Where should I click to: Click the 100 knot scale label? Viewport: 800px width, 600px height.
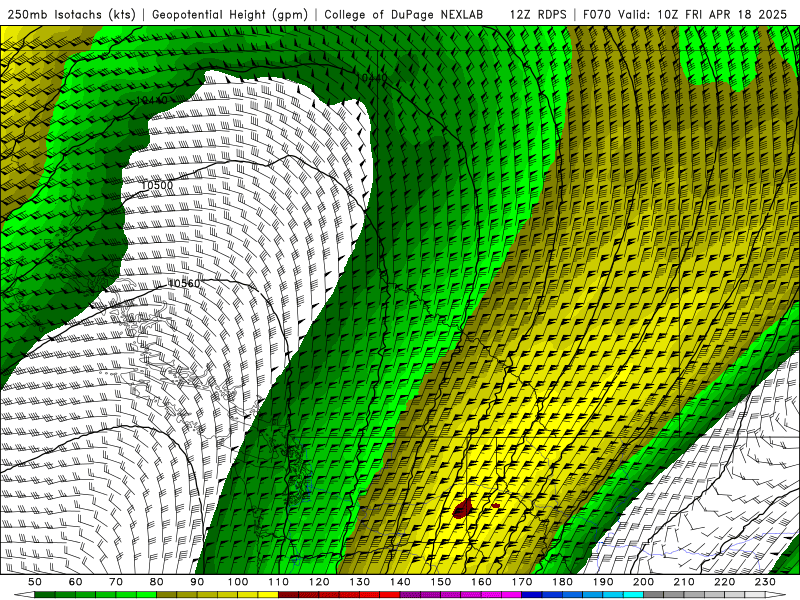point(238,582)
